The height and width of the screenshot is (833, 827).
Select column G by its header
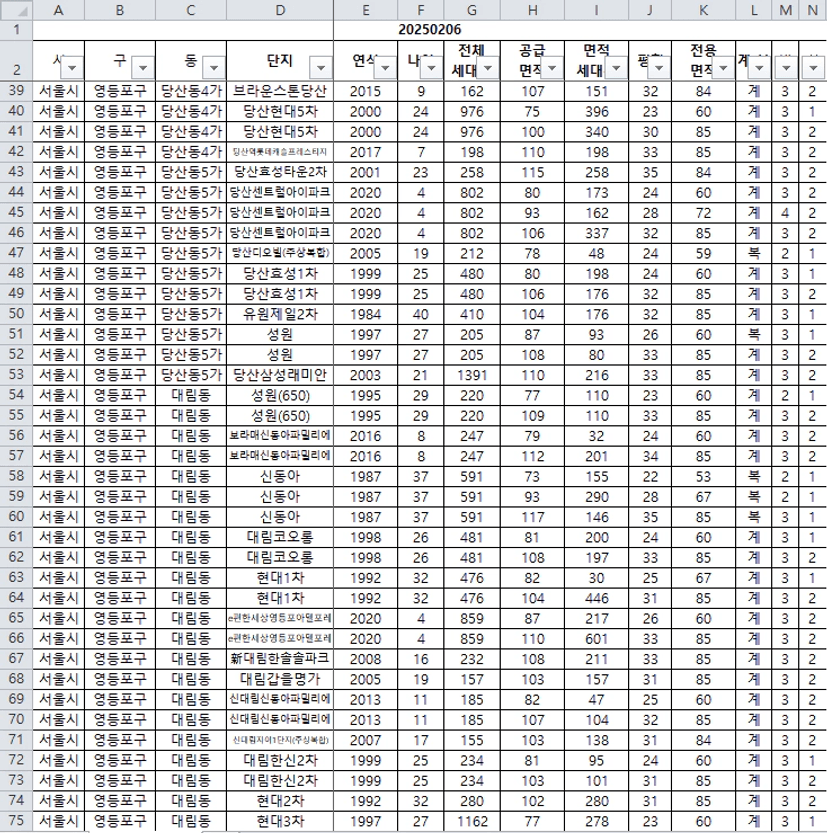pos(472,10)
